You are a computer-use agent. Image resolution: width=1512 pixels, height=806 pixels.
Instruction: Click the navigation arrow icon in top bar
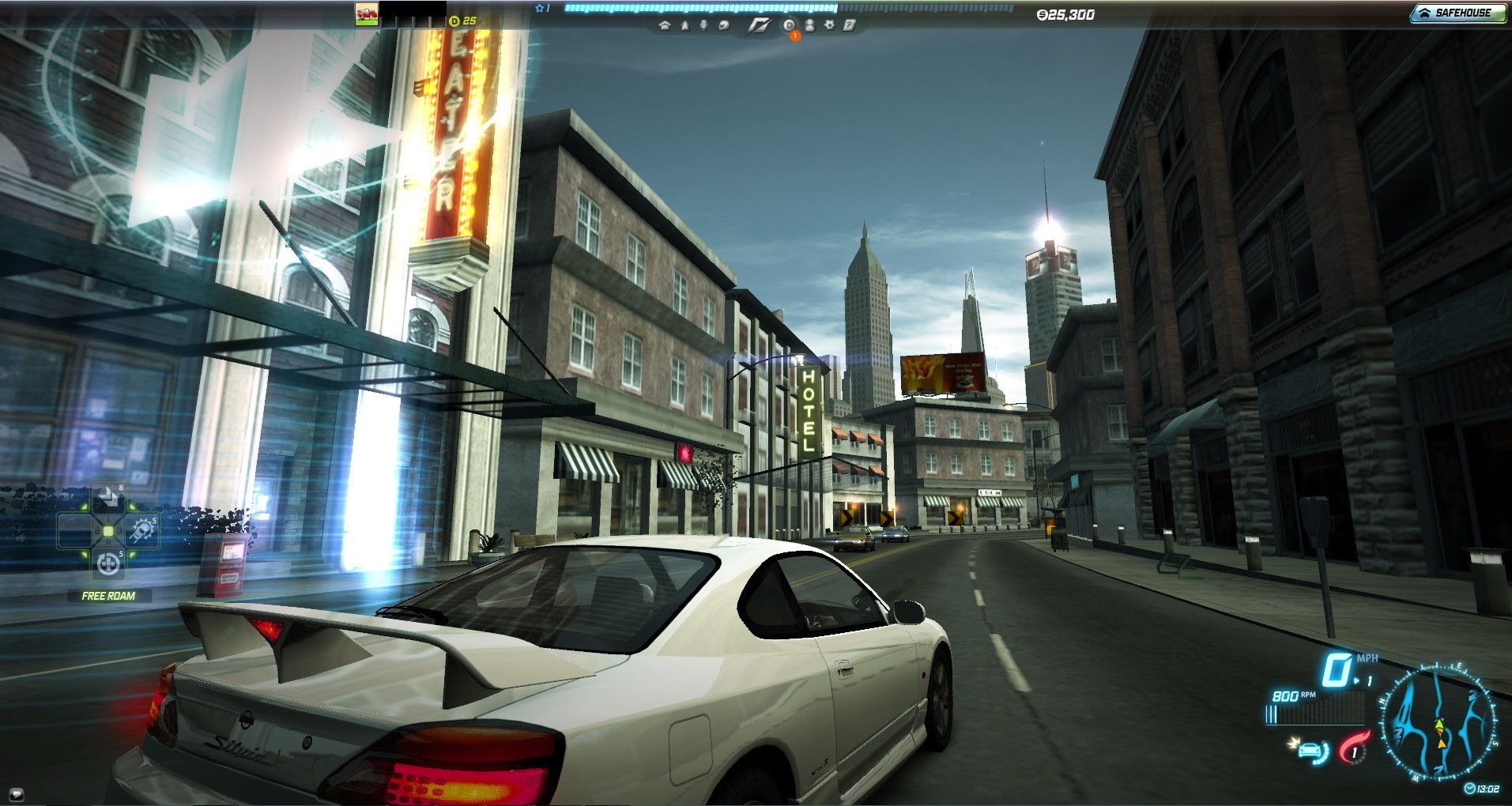pos(685,25)
